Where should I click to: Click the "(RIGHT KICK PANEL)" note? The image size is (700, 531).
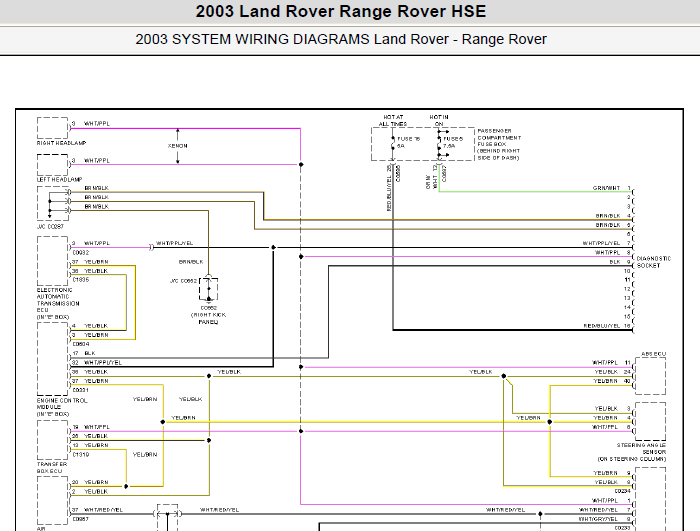(x=208, y=318)
